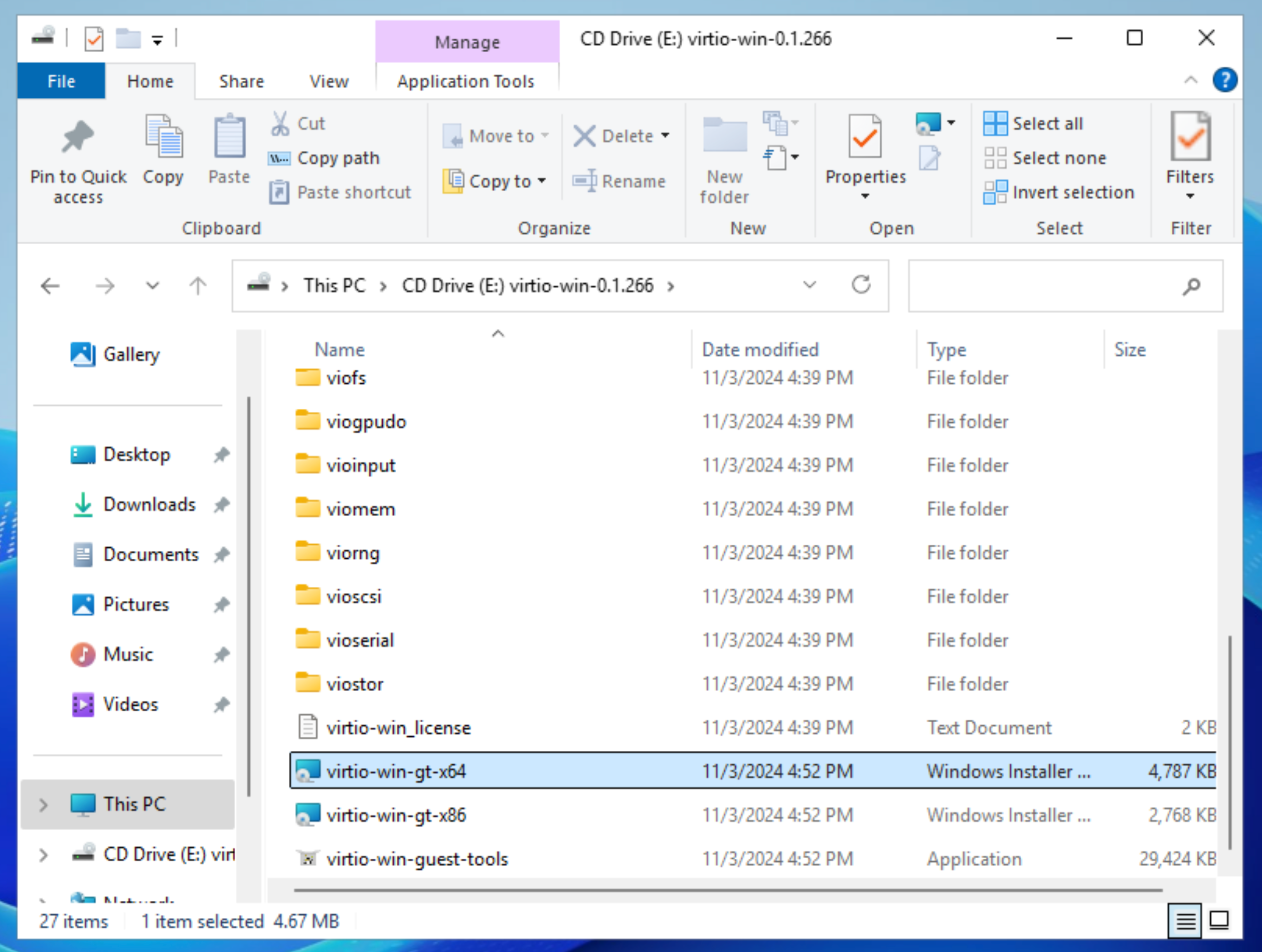Expand address bar history dropdown
1262x952 pixels.
809,284
